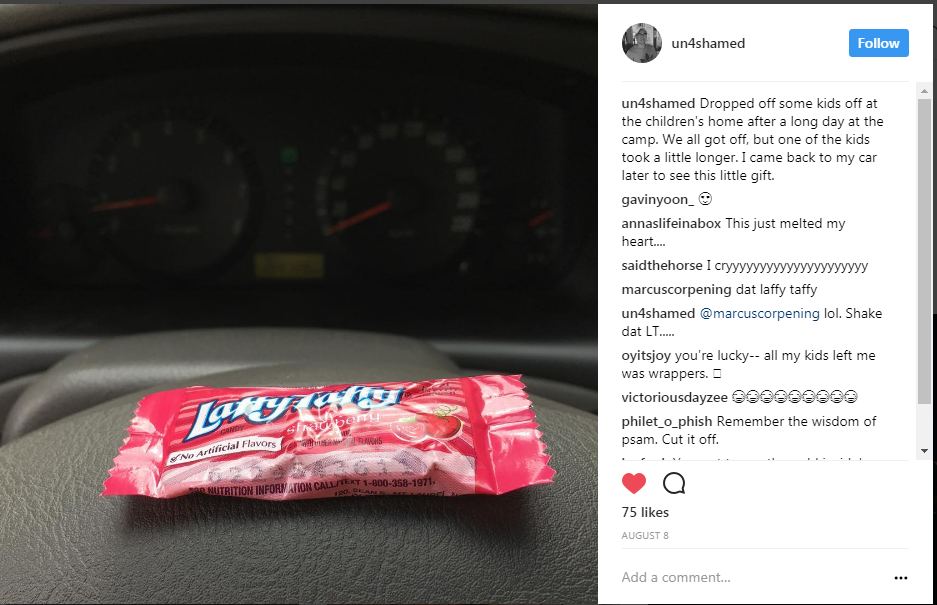Open the three-dot more options menu
937x605 pixels.
pos(901,578)
